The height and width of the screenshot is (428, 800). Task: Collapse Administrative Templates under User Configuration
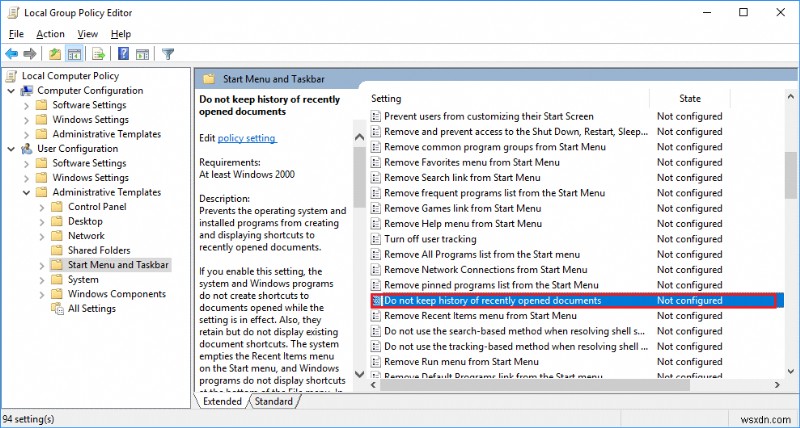27,193
